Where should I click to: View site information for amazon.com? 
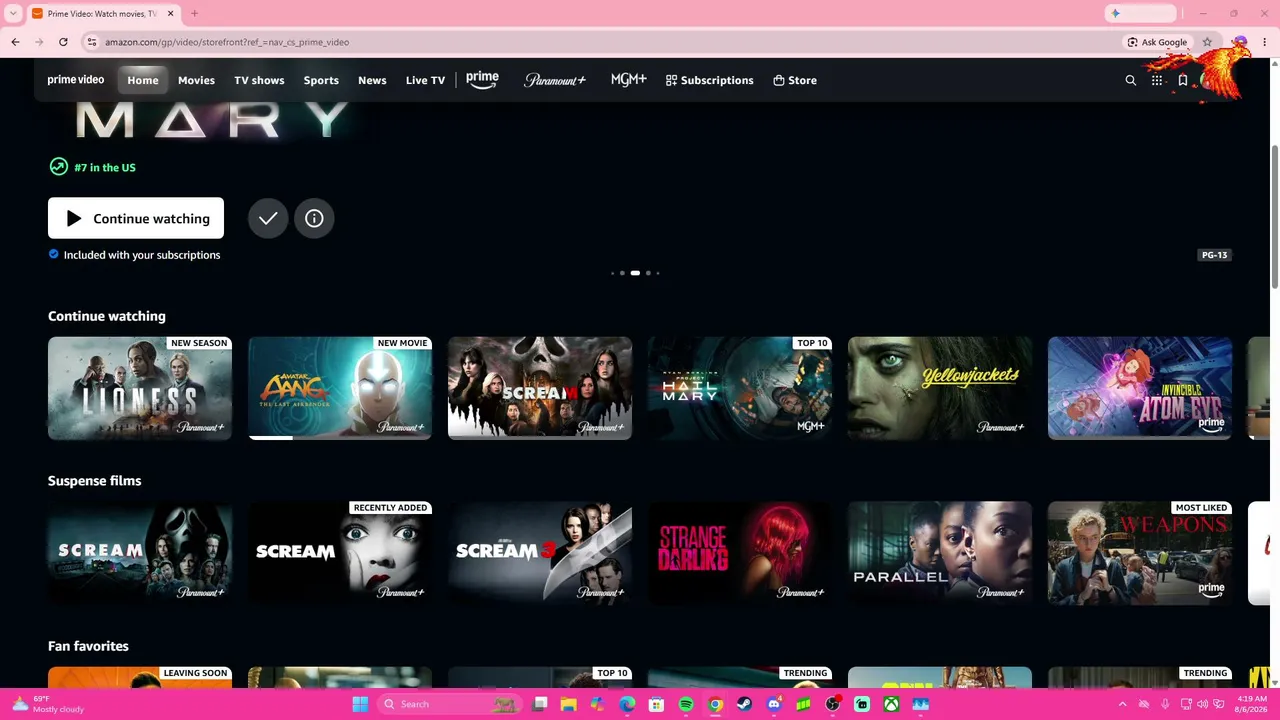point(92,42)
